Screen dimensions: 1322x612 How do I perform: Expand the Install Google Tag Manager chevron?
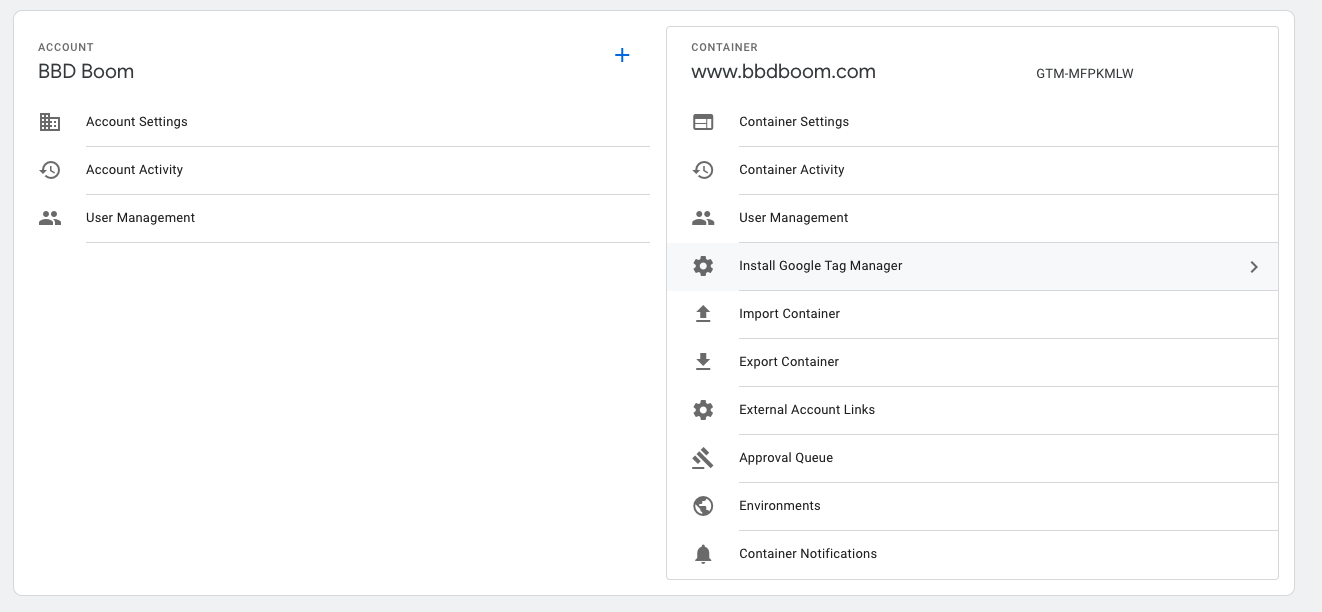point(1254,266)
